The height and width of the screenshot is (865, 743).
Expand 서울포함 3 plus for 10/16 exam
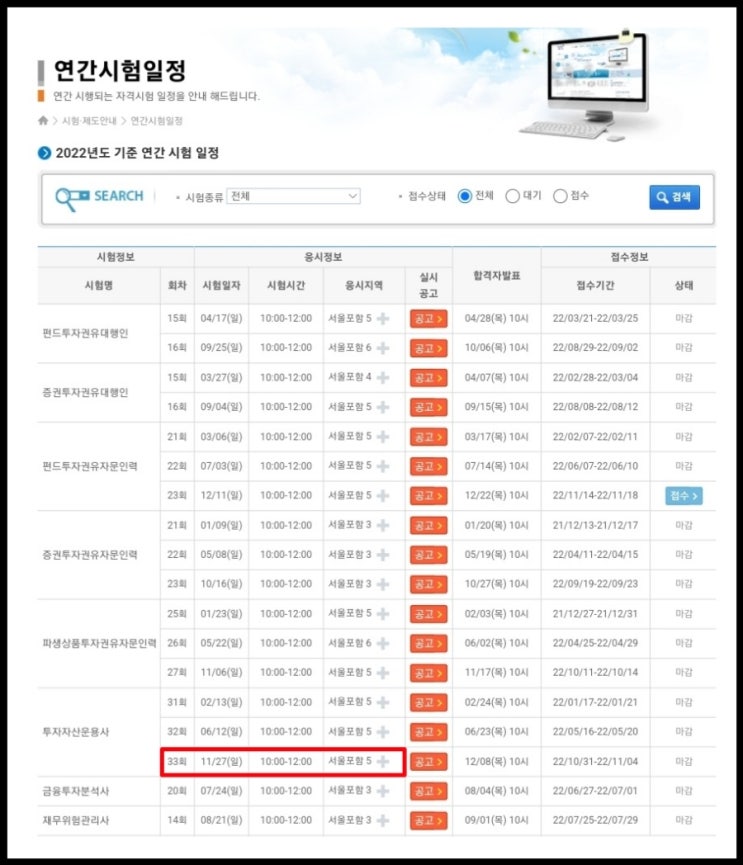[x=383, y=584]
